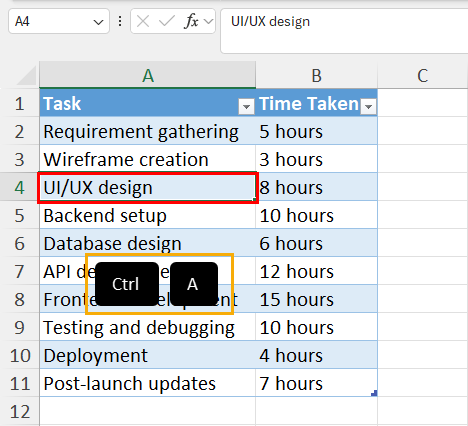Select row 3 header
This screenshot has height=426, width=468.
click(20, 159)
